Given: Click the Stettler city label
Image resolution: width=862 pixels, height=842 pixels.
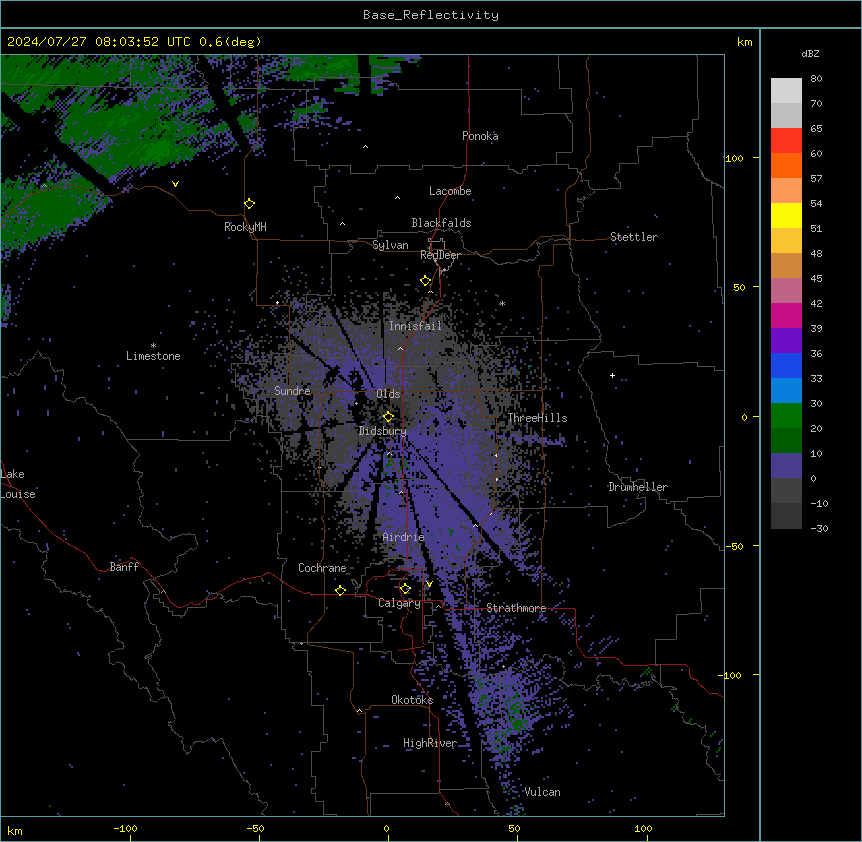Looking at the screenshot, I should click(634, 237).
